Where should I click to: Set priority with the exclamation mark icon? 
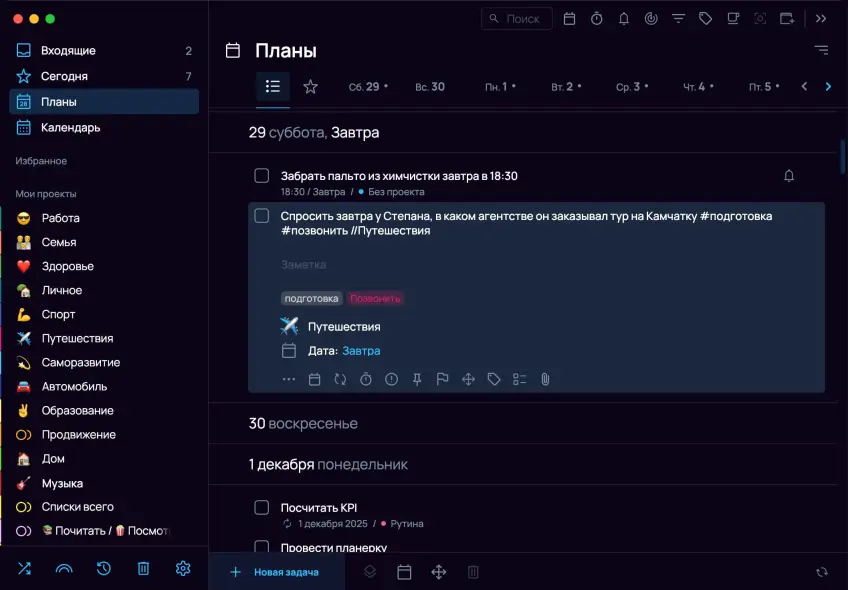pos(391,379)
